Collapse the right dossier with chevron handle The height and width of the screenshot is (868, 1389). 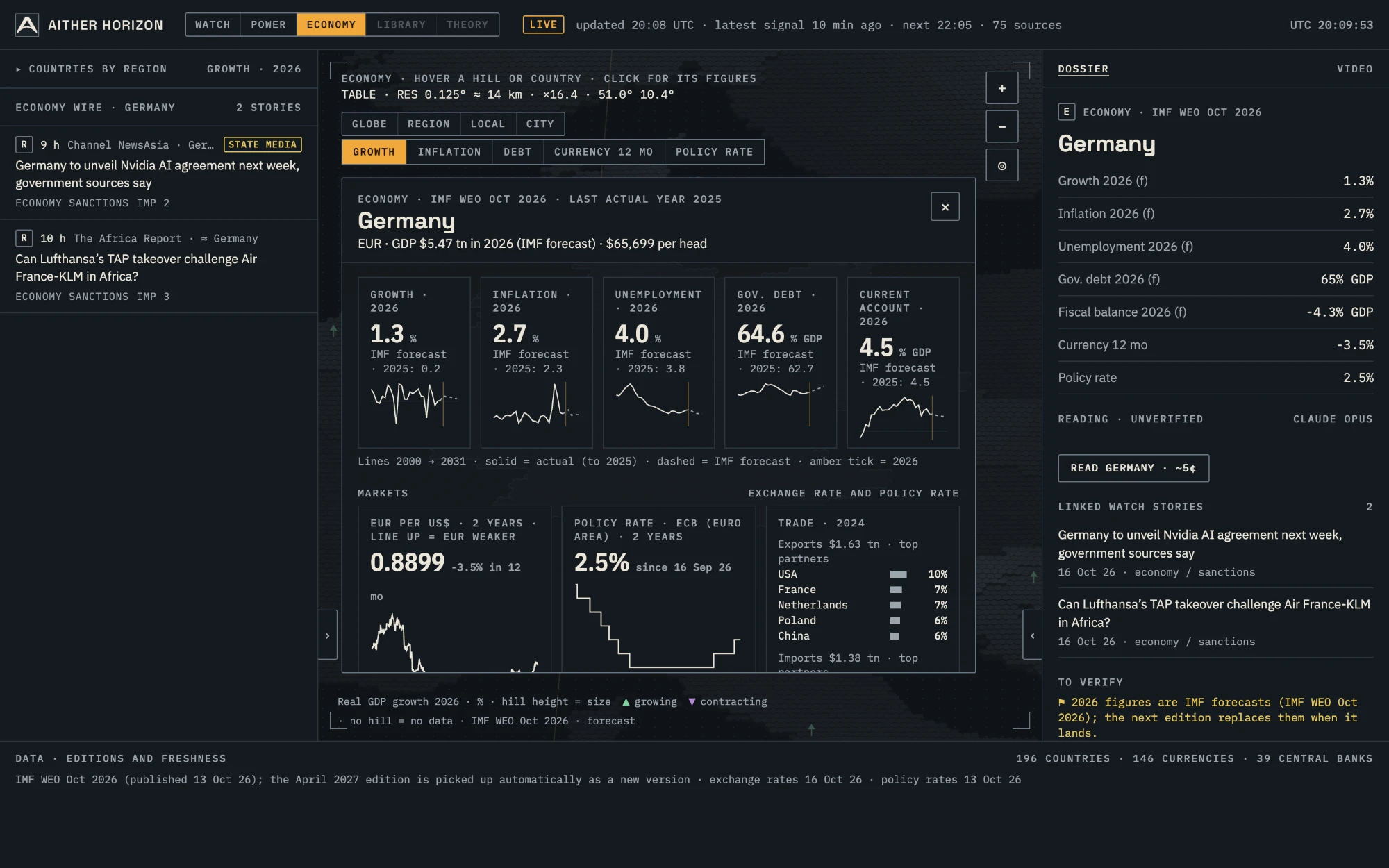coord(1033,635)
